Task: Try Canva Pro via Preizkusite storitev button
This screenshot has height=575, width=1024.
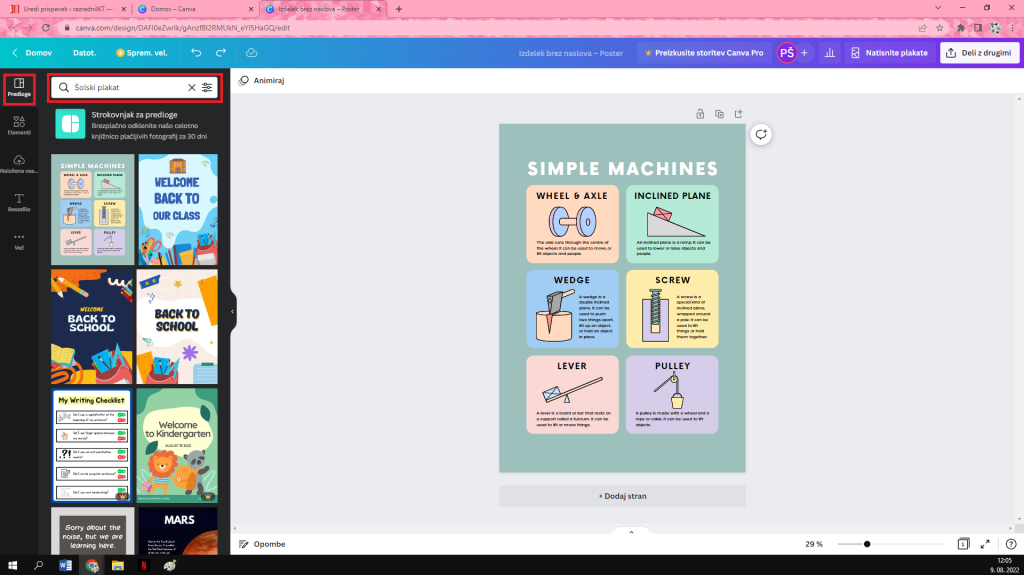Action: pos(703,53)
